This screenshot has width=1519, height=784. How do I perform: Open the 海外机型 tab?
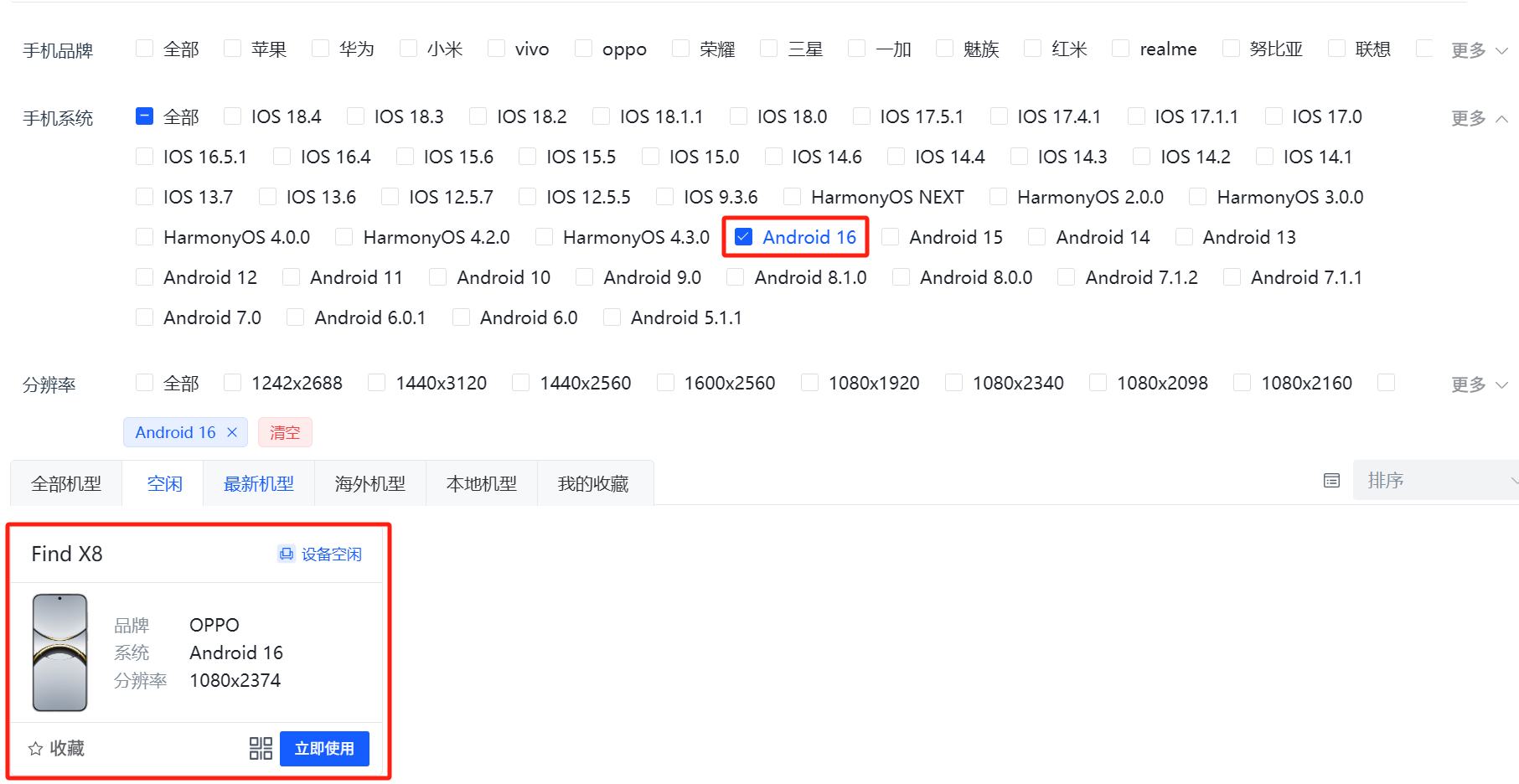click(370, 483)
